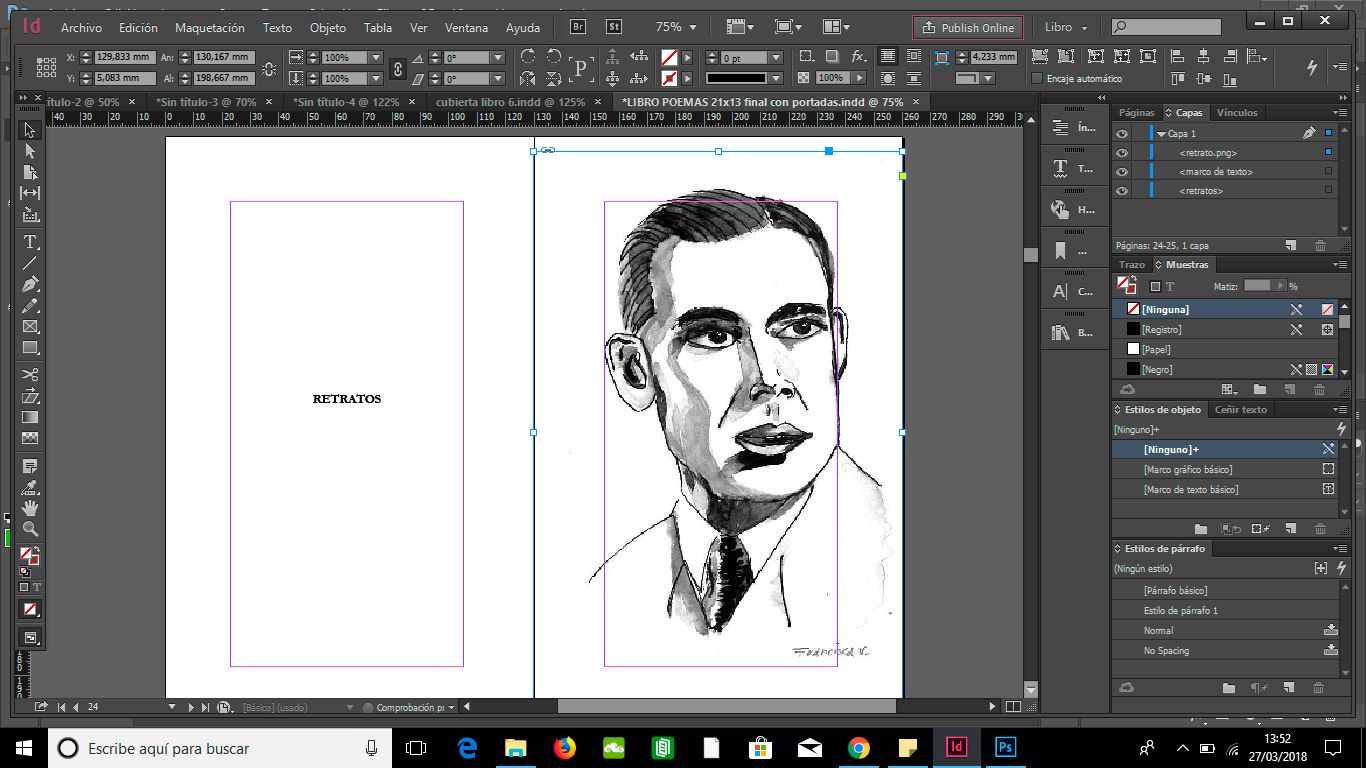Open the Tabla menu

378,28
